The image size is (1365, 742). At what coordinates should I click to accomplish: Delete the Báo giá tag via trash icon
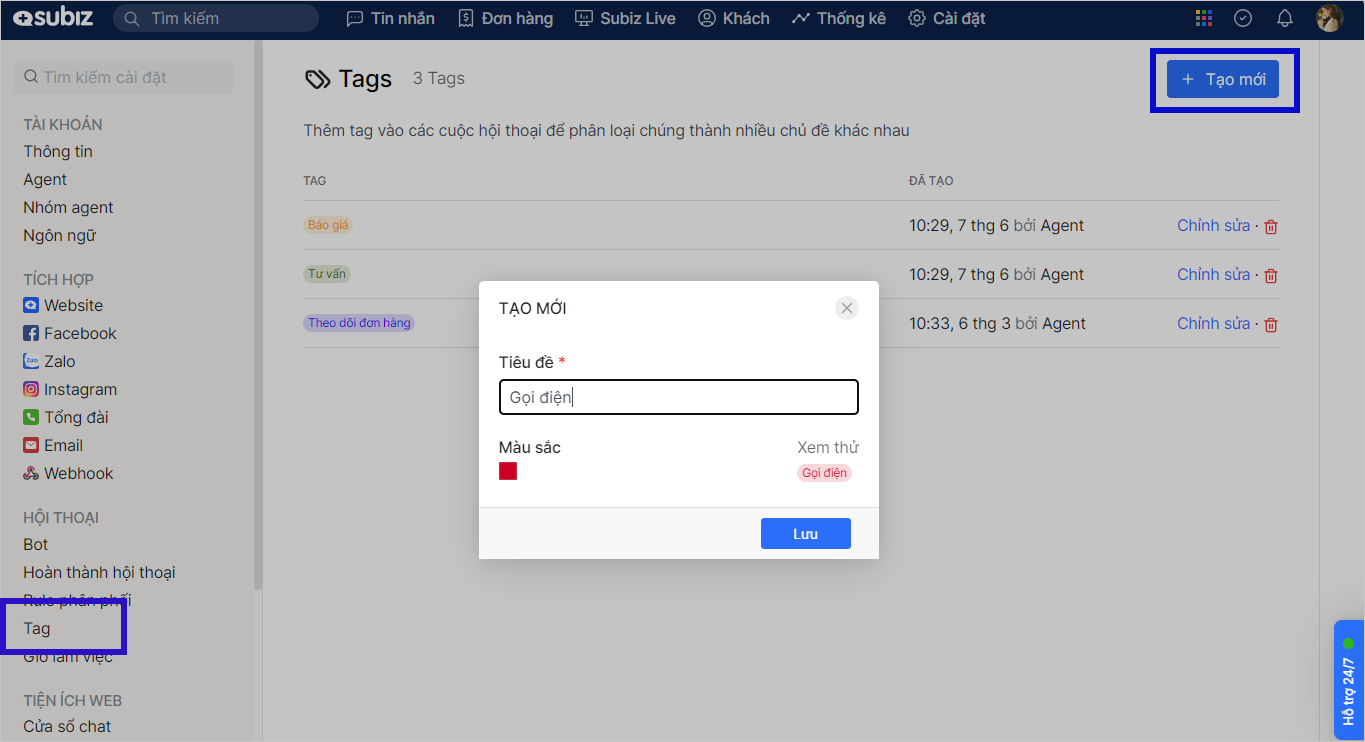point(1271,227)
